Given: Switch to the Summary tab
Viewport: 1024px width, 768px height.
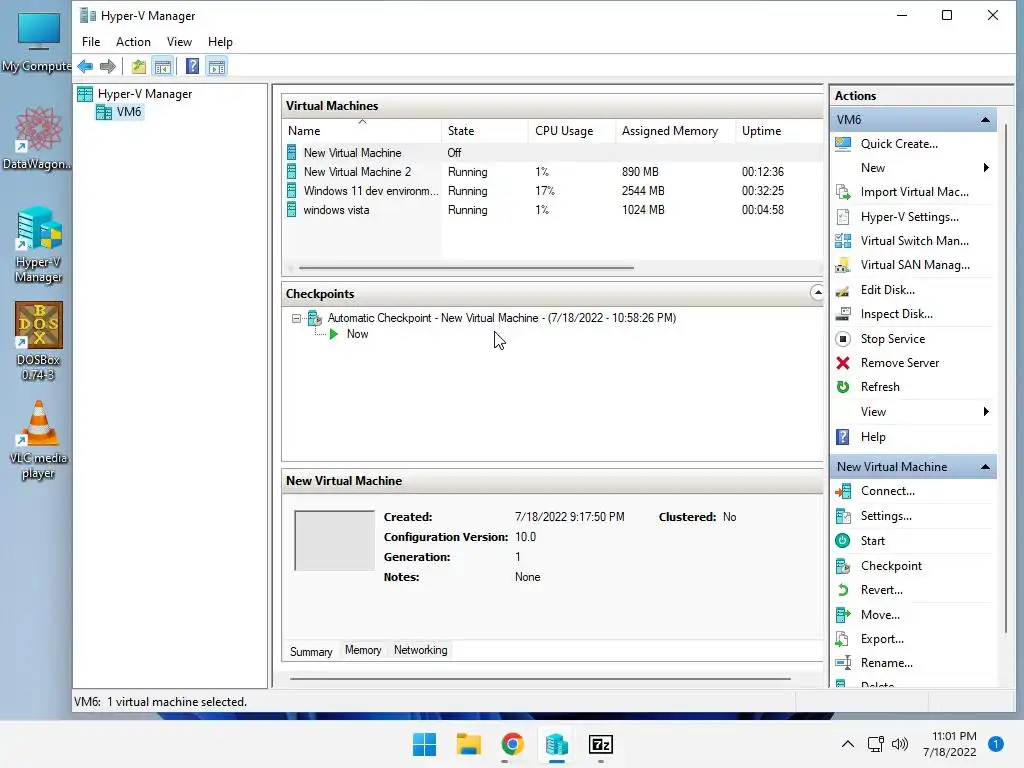Looking at the screenshot, I should (x=311, y=651).
